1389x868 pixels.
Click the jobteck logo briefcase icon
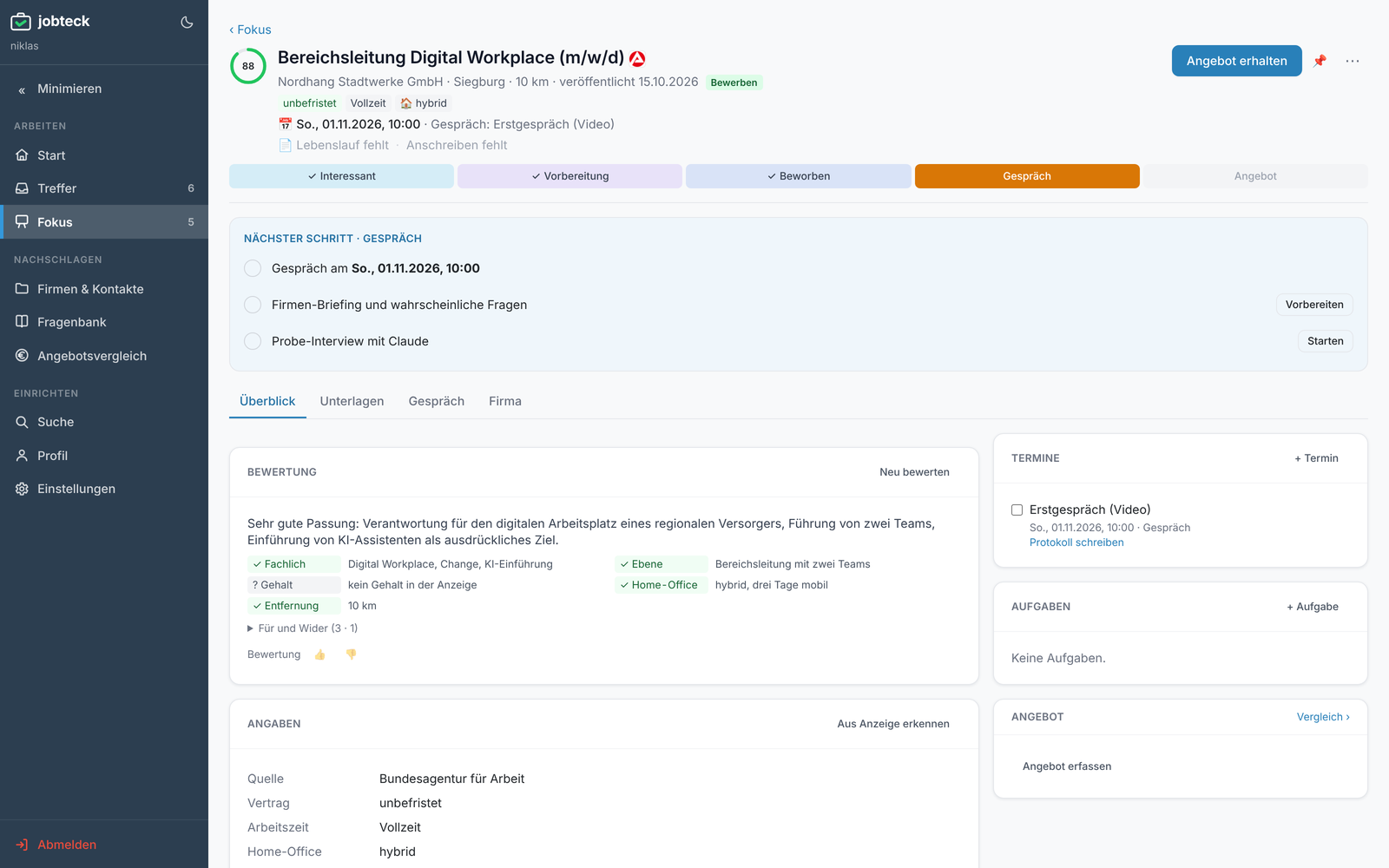21,22
